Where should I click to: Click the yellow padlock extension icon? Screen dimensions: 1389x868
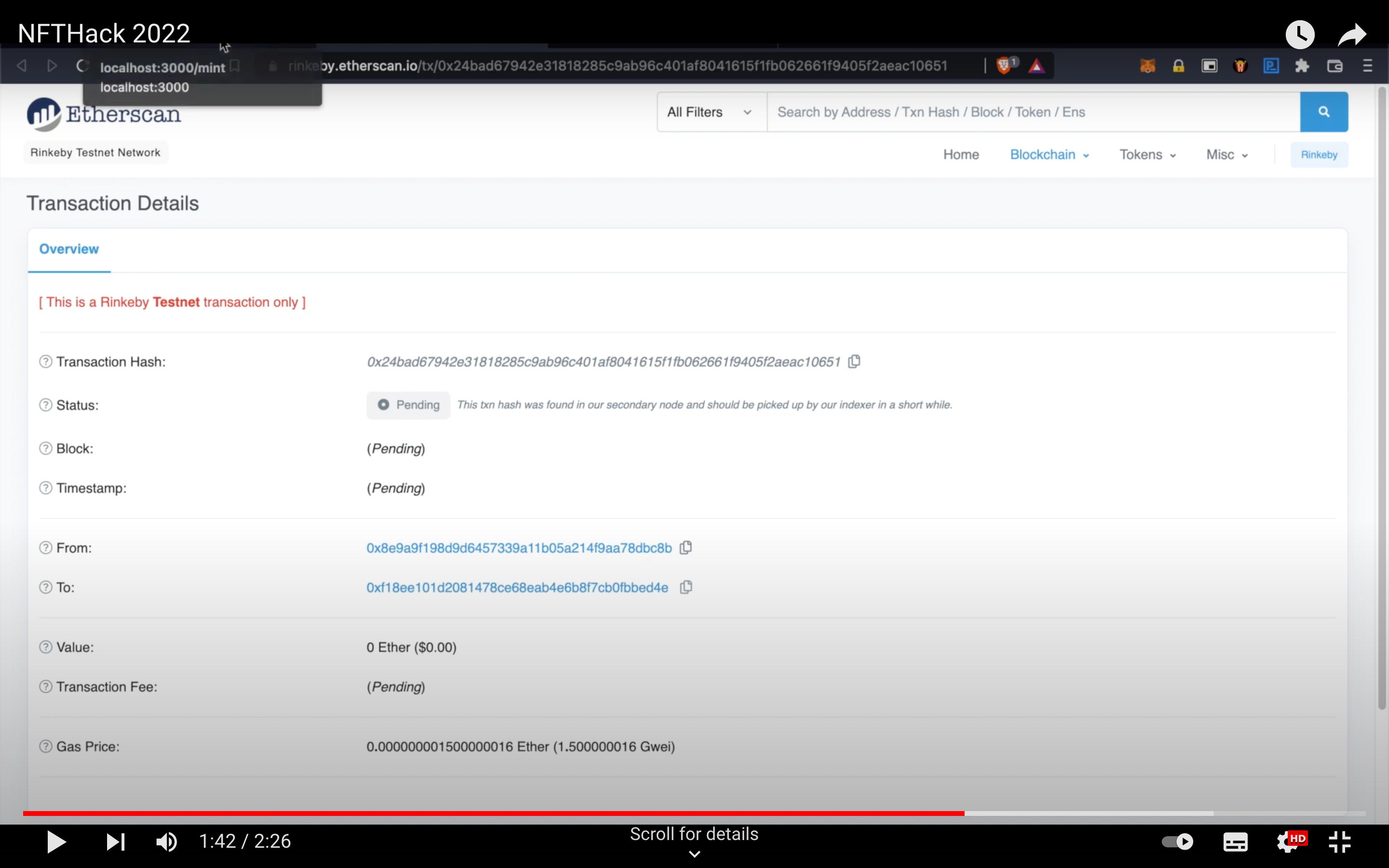pyautogui.click(x=1178, y=66)
